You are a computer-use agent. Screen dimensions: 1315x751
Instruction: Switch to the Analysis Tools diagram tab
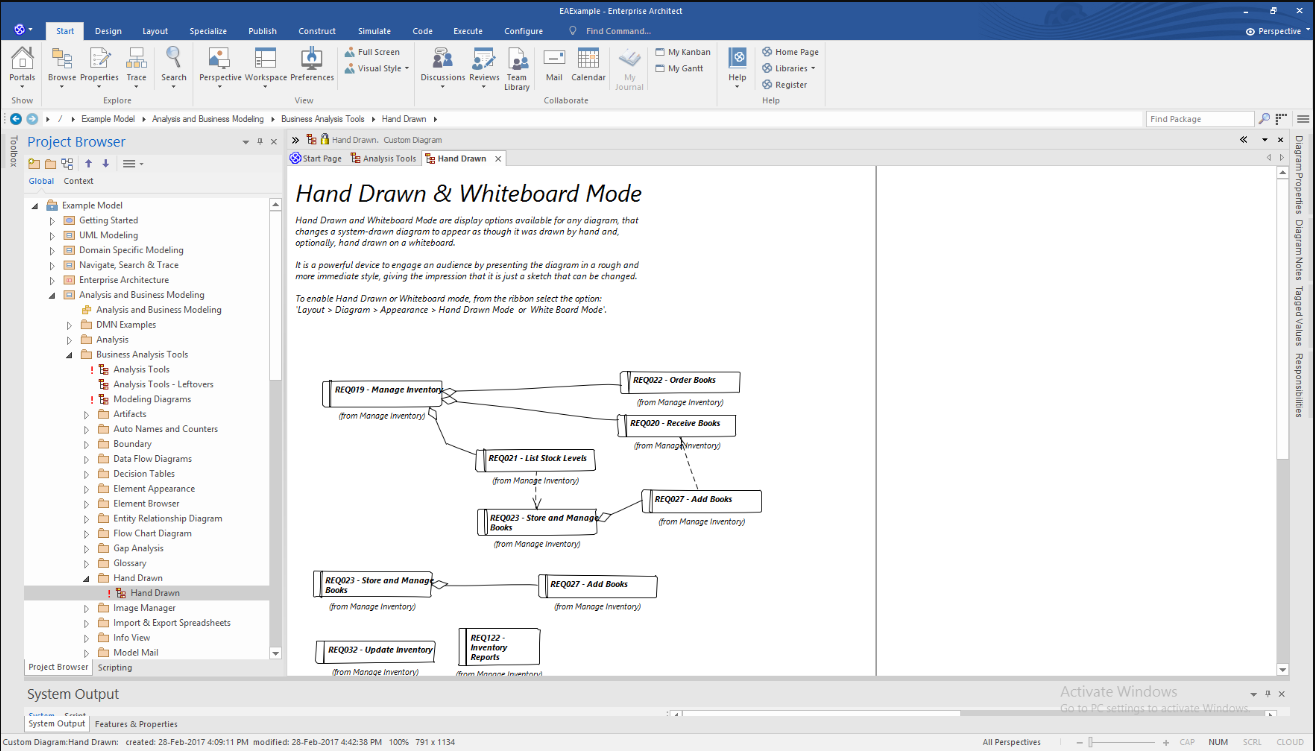(383, 158)
